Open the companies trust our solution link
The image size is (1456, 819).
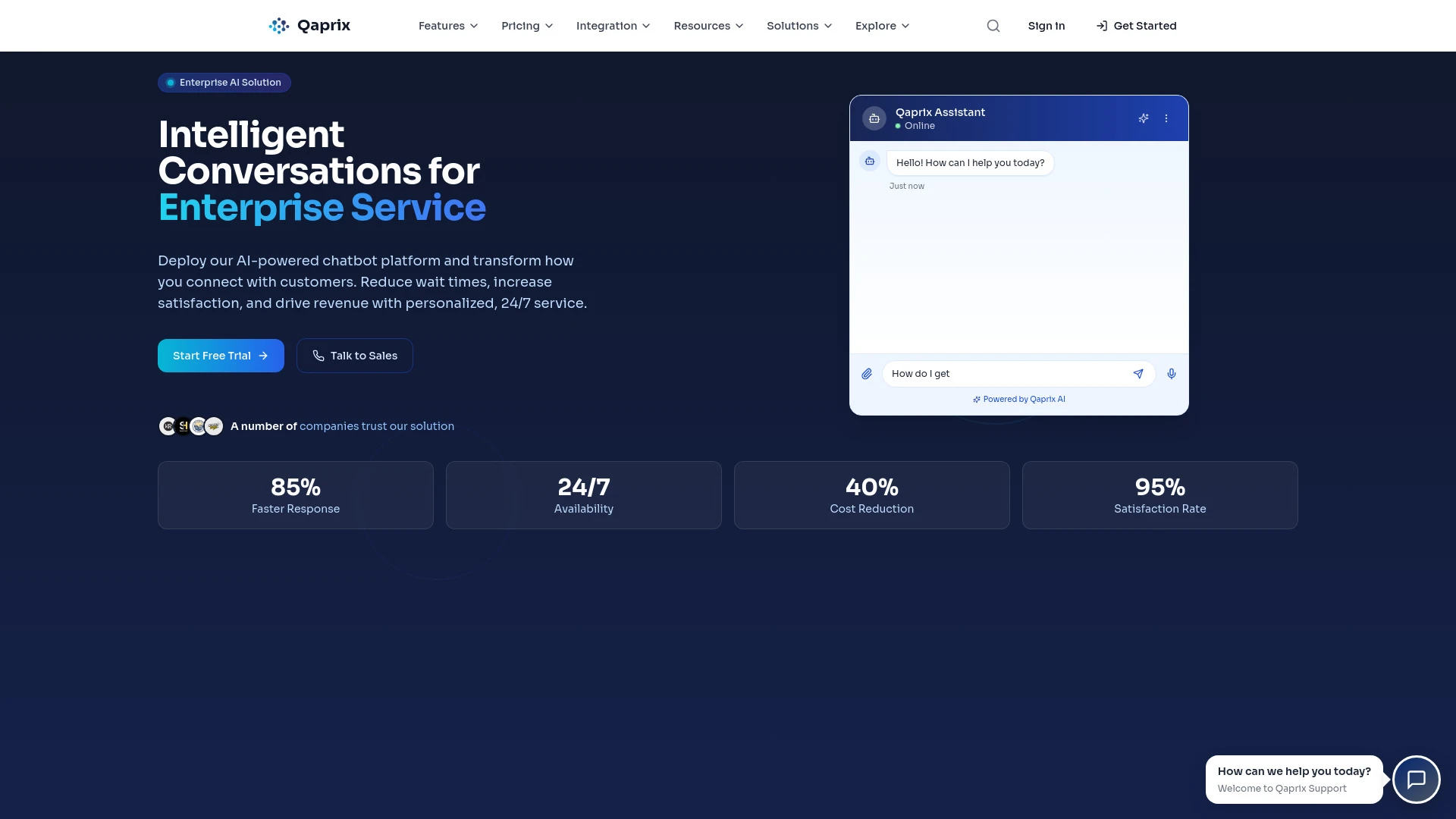click(x=376, y=425)
